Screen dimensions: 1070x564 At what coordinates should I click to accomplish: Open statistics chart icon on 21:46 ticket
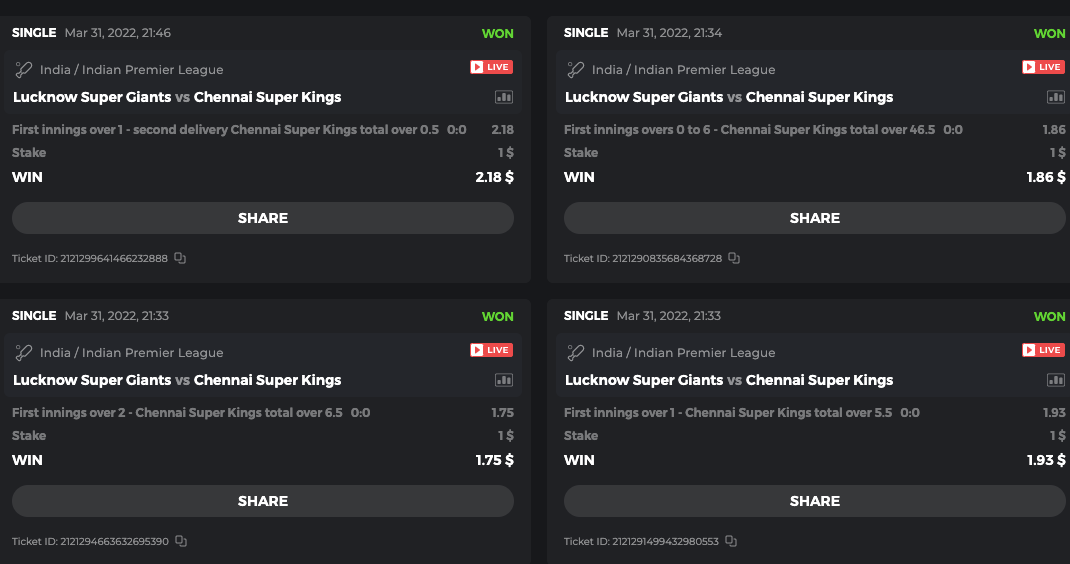[x=504, y=97]
